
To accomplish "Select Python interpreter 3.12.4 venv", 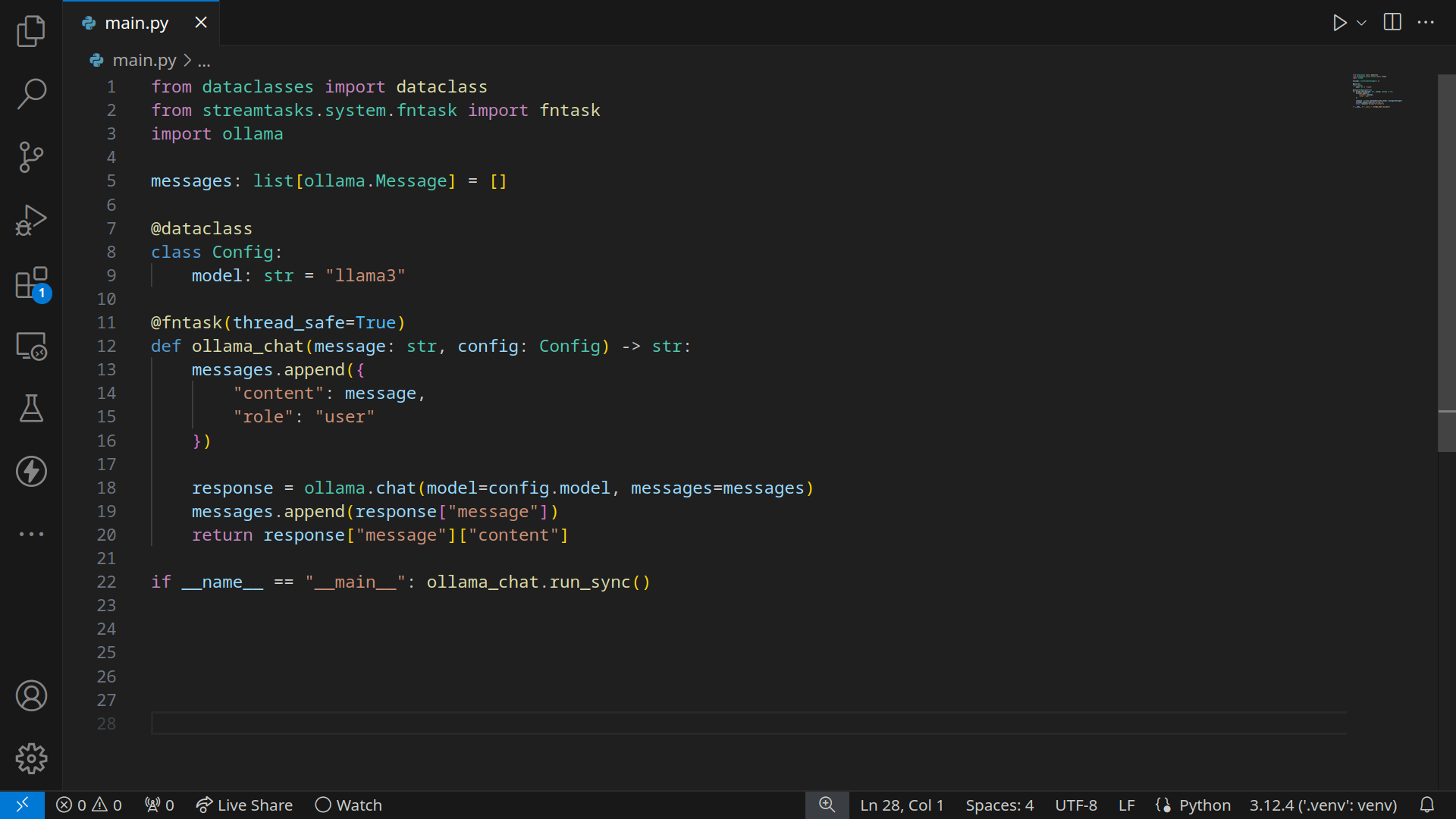I will [1323, 805].
